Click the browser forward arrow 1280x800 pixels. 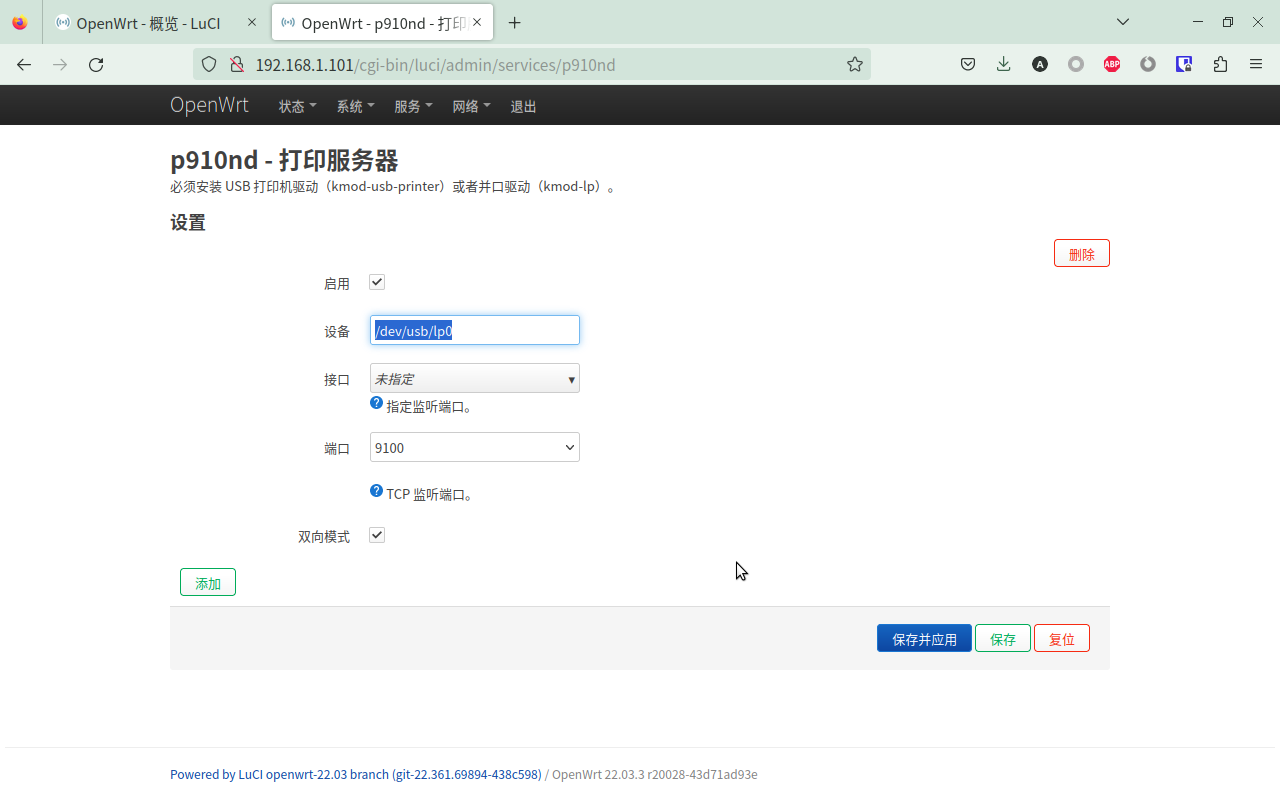pyautogui.click(x=60, y=64)
